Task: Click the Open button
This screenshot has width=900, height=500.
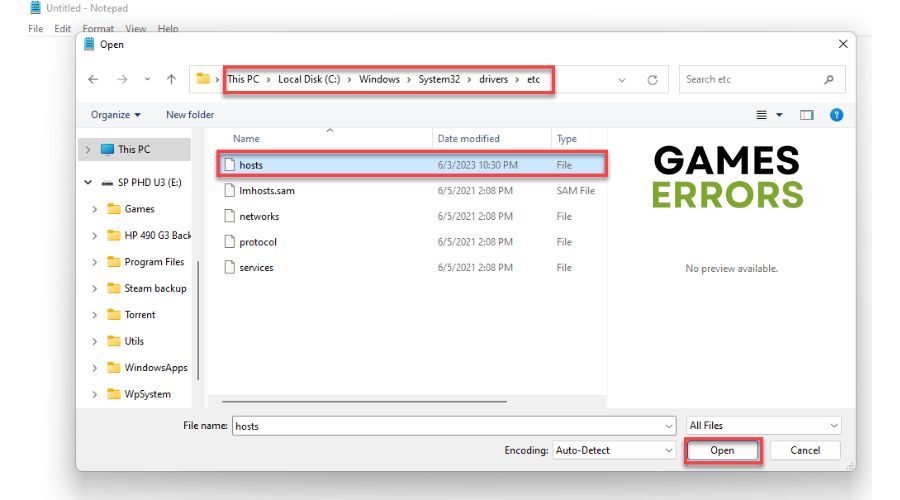Action: click(x=722, y=451)
